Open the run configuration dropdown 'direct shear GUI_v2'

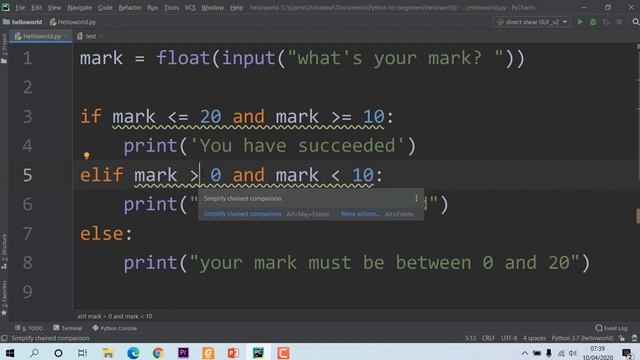532,22
